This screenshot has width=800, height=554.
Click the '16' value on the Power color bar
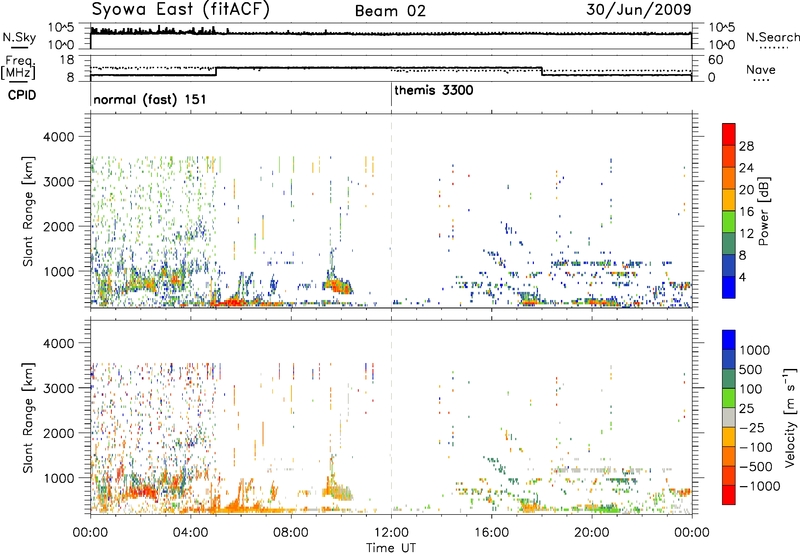[x=746, y=212]
